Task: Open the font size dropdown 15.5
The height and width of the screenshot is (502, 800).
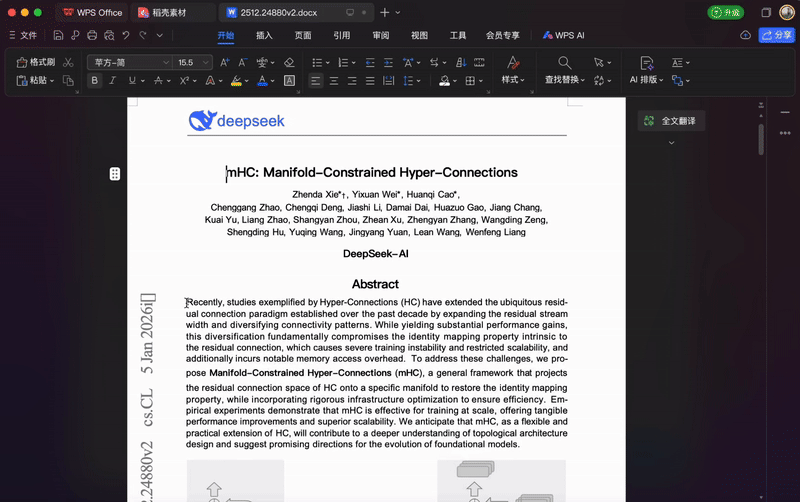Action: click(206, 62)
